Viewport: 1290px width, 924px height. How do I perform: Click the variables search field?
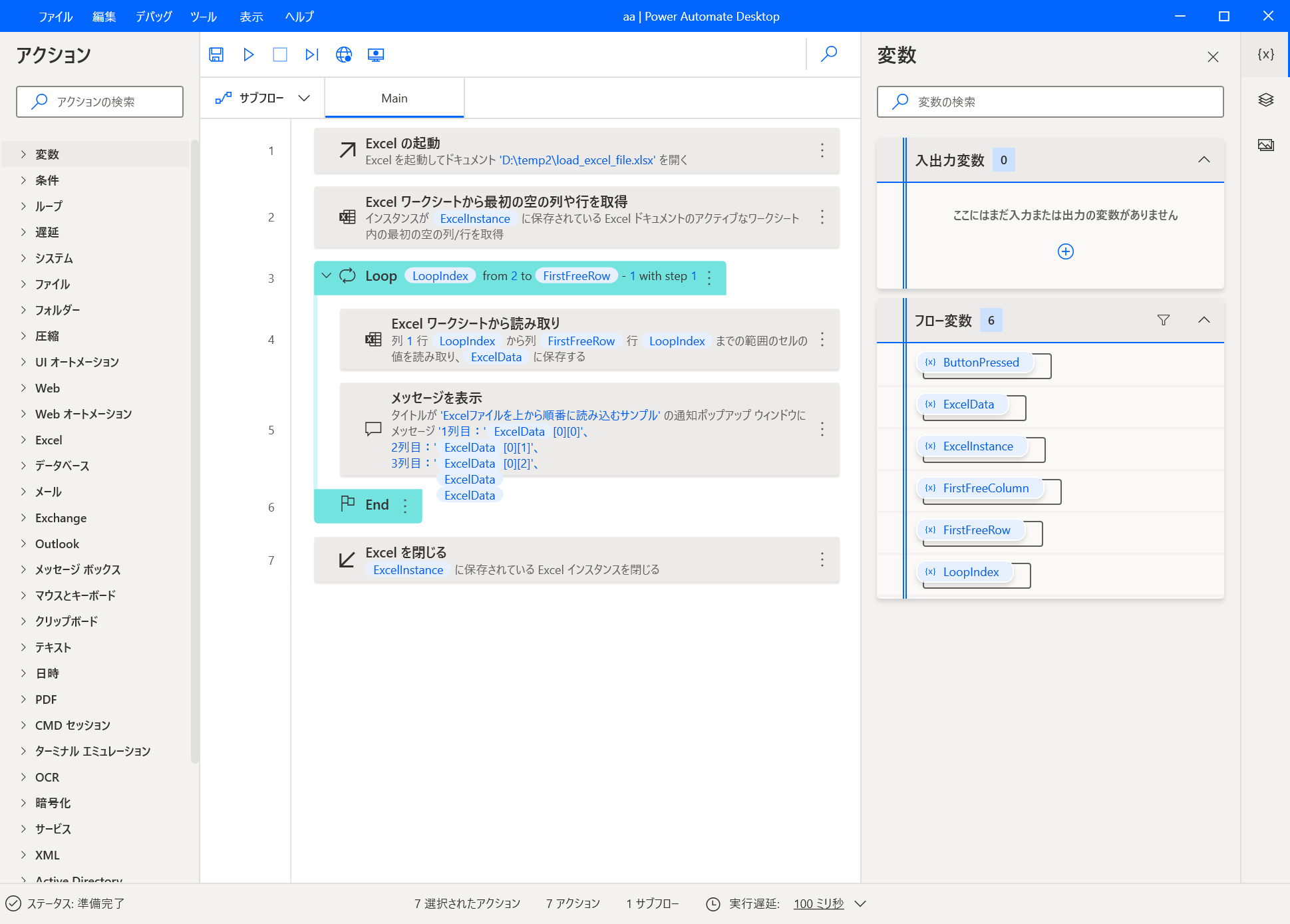[1050, 102]
